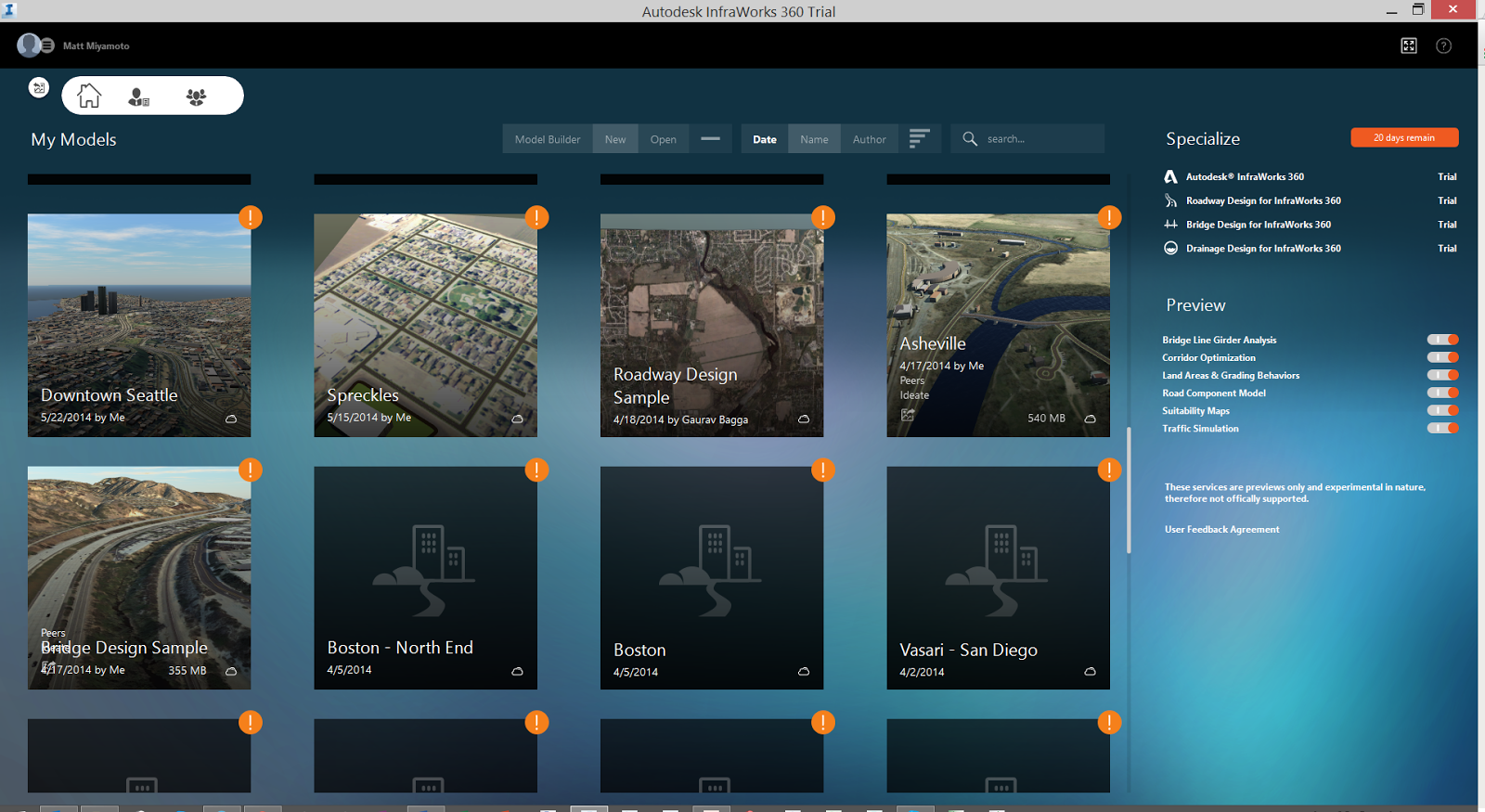This screenshot has height=812, width=1485.
Task: Click the warning badge on Boston - North End
Action: point(536,470)
